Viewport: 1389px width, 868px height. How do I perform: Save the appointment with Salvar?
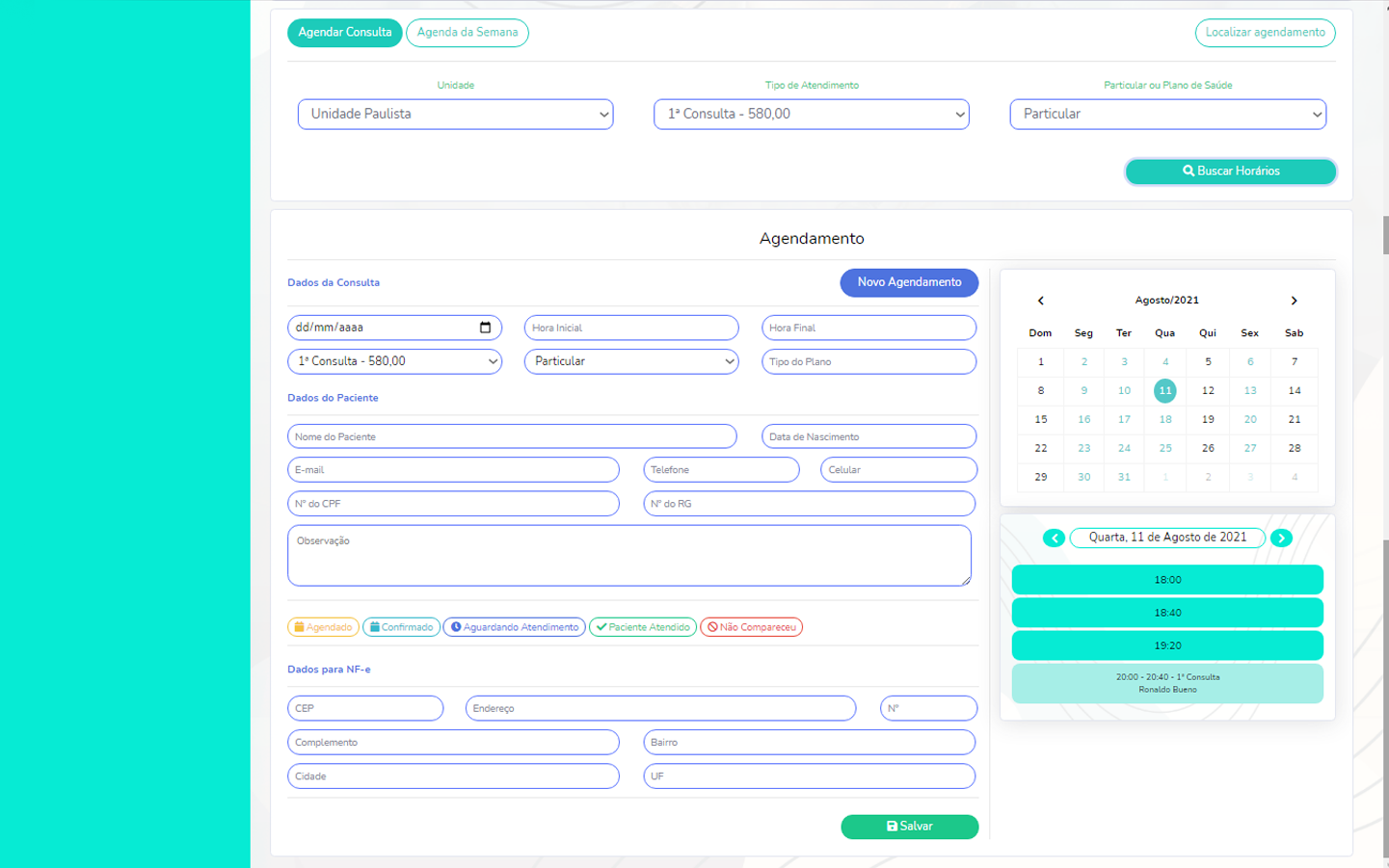[x=909, y=827]
